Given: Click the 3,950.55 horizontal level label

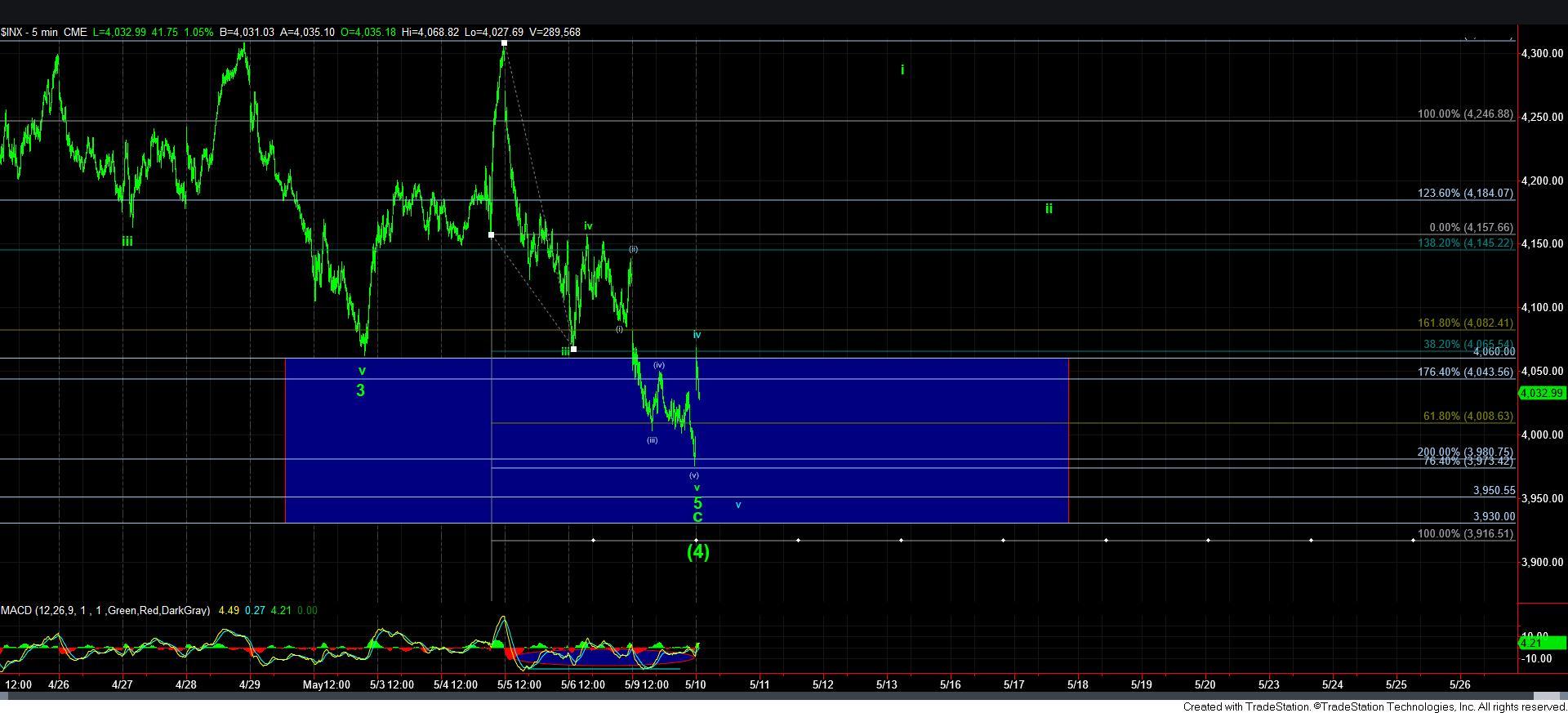Looking at the screenshot, I should point(1494,491).
